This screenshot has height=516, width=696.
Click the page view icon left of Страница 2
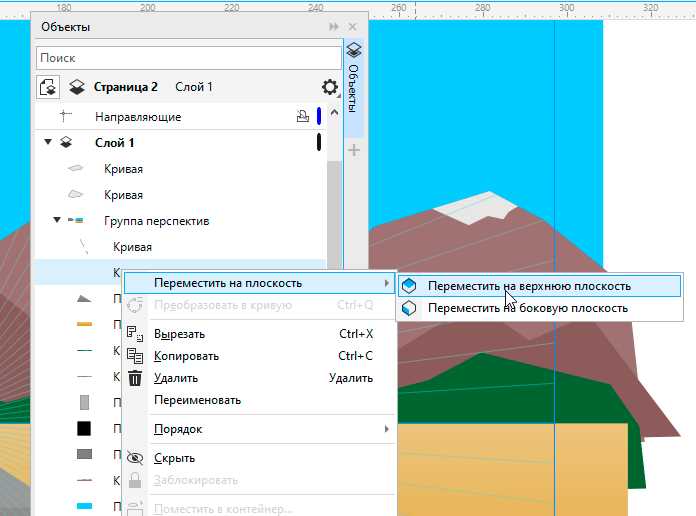point(48,87)
